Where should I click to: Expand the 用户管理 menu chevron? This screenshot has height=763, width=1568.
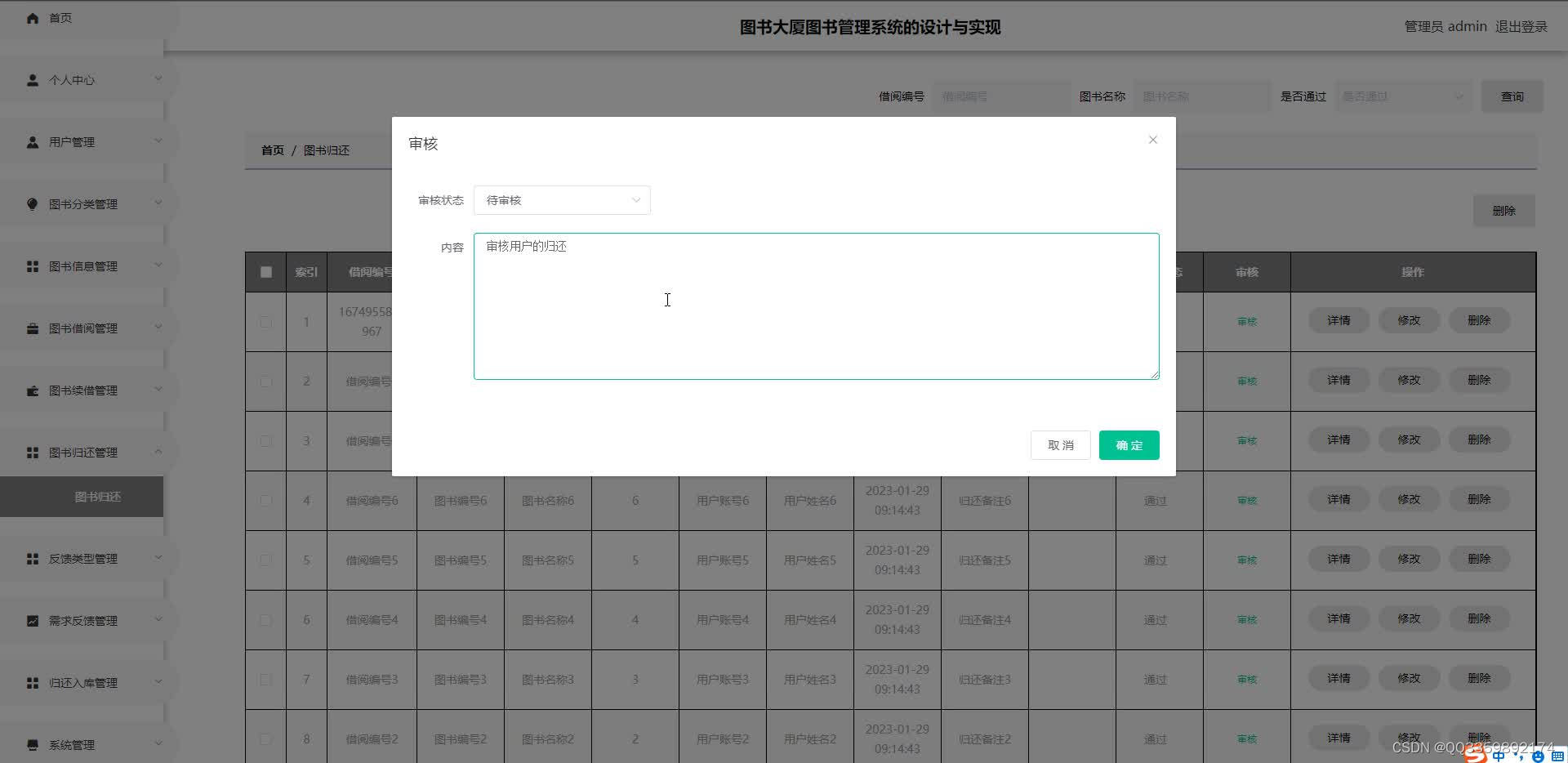(158, 141)
